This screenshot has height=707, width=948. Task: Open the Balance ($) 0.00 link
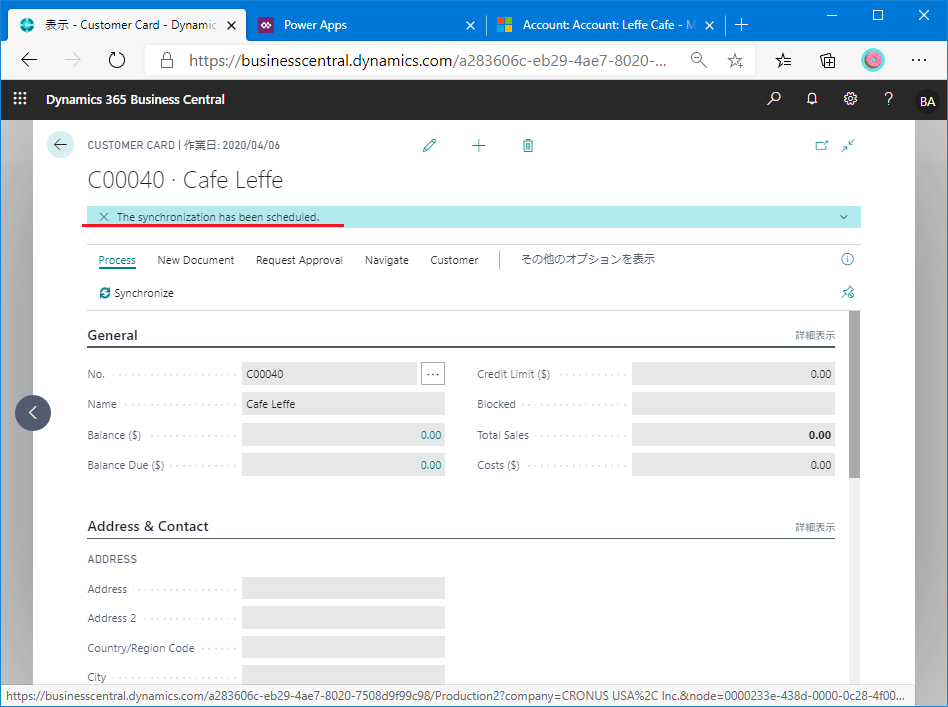click(430, 435)
